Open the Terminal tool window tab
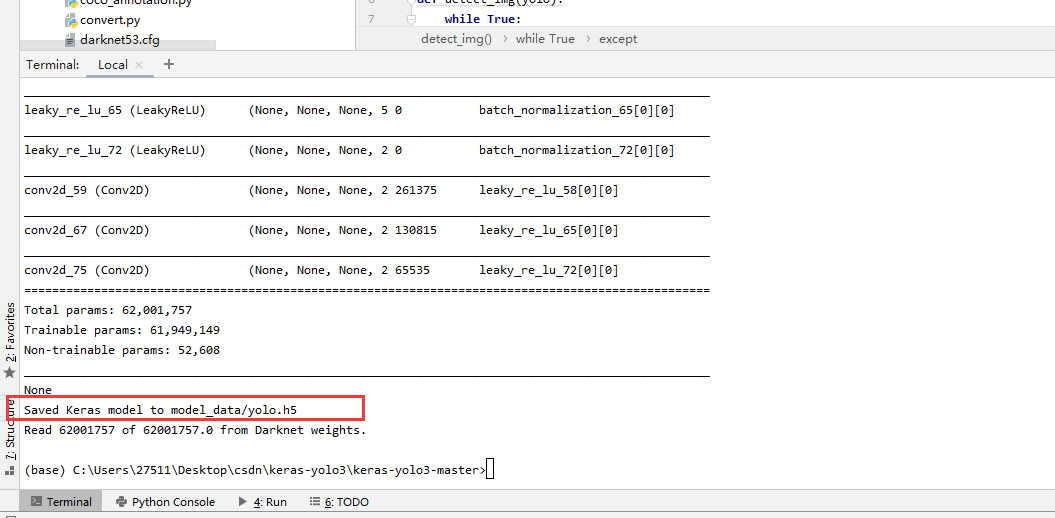1055x518 pixels. click(61, 502)
